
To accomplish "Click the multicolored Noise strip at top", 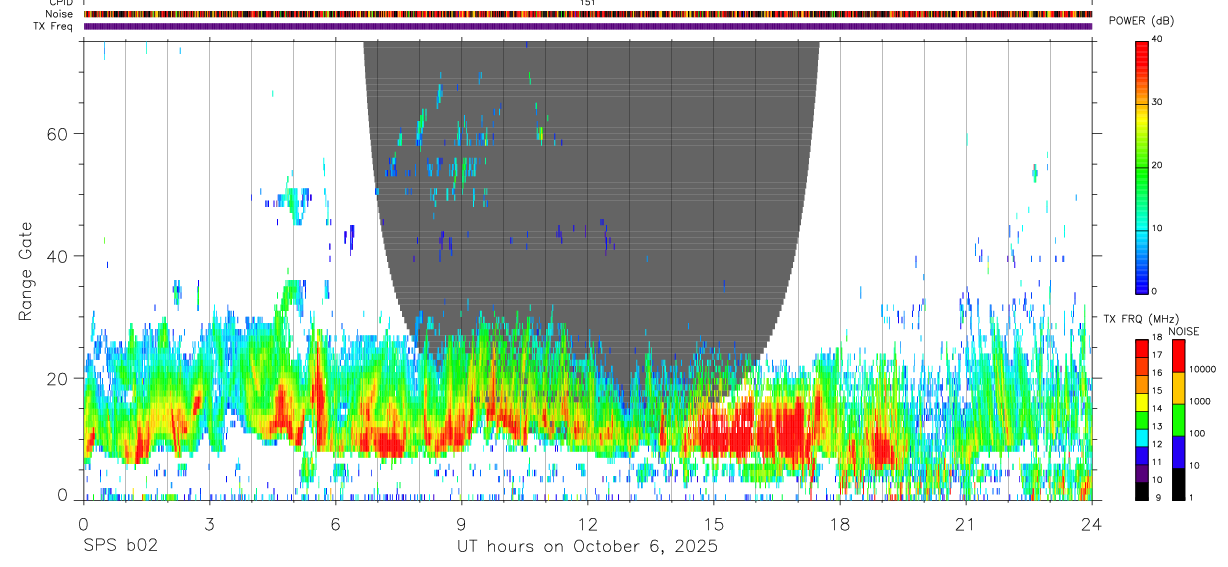I will (588, 15).
